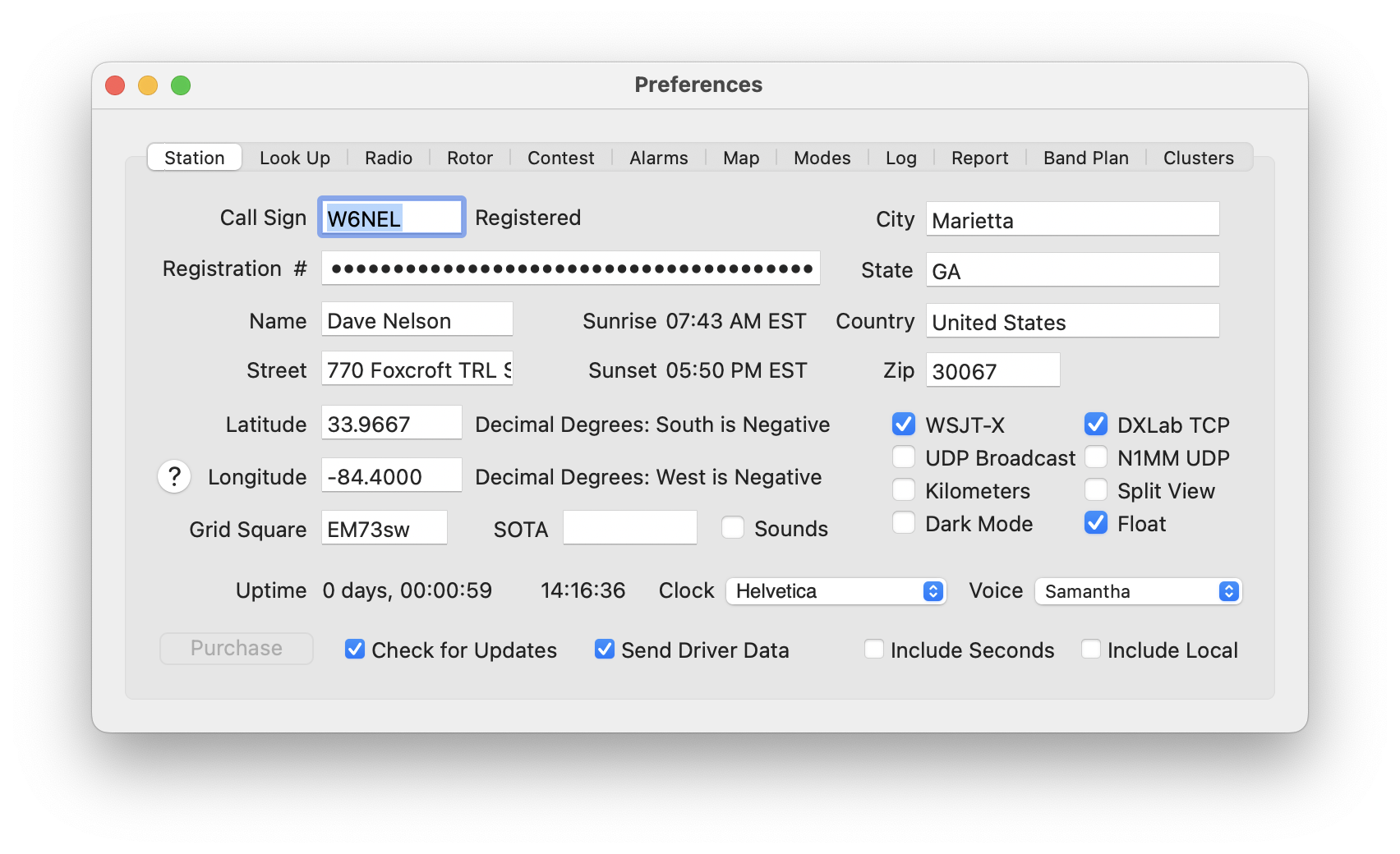Uncheck the WSJT-X checkbox
This screenshot has height=854, width=1400.
coord(904,425)
